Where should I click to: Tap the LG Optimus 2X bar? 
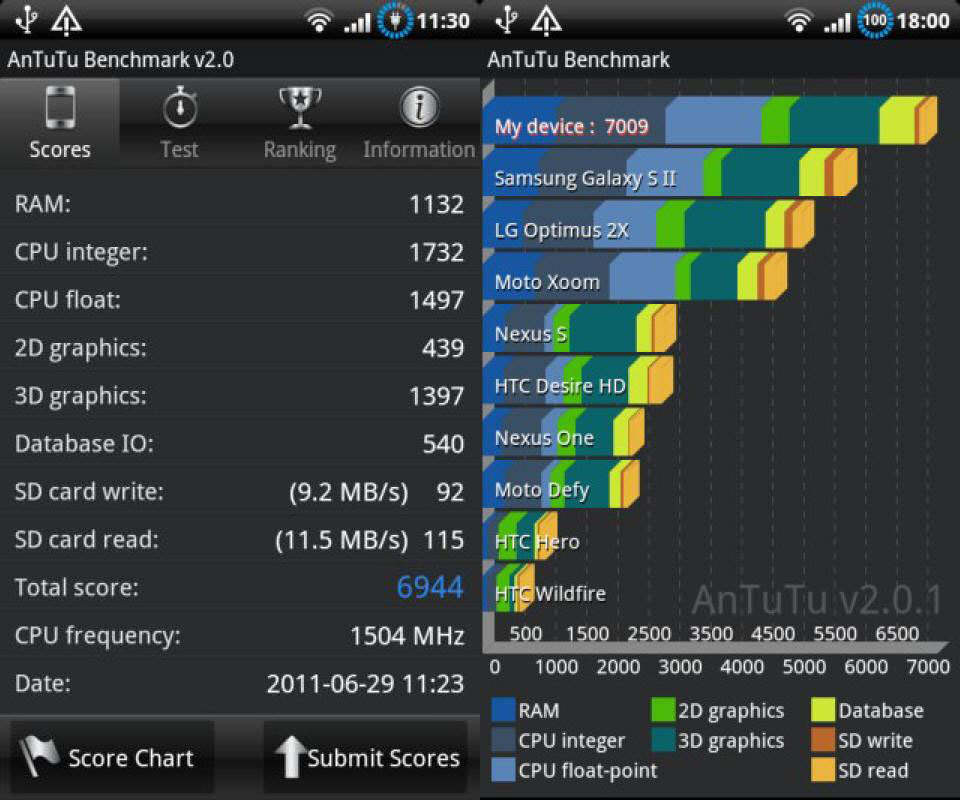(648, 224)
